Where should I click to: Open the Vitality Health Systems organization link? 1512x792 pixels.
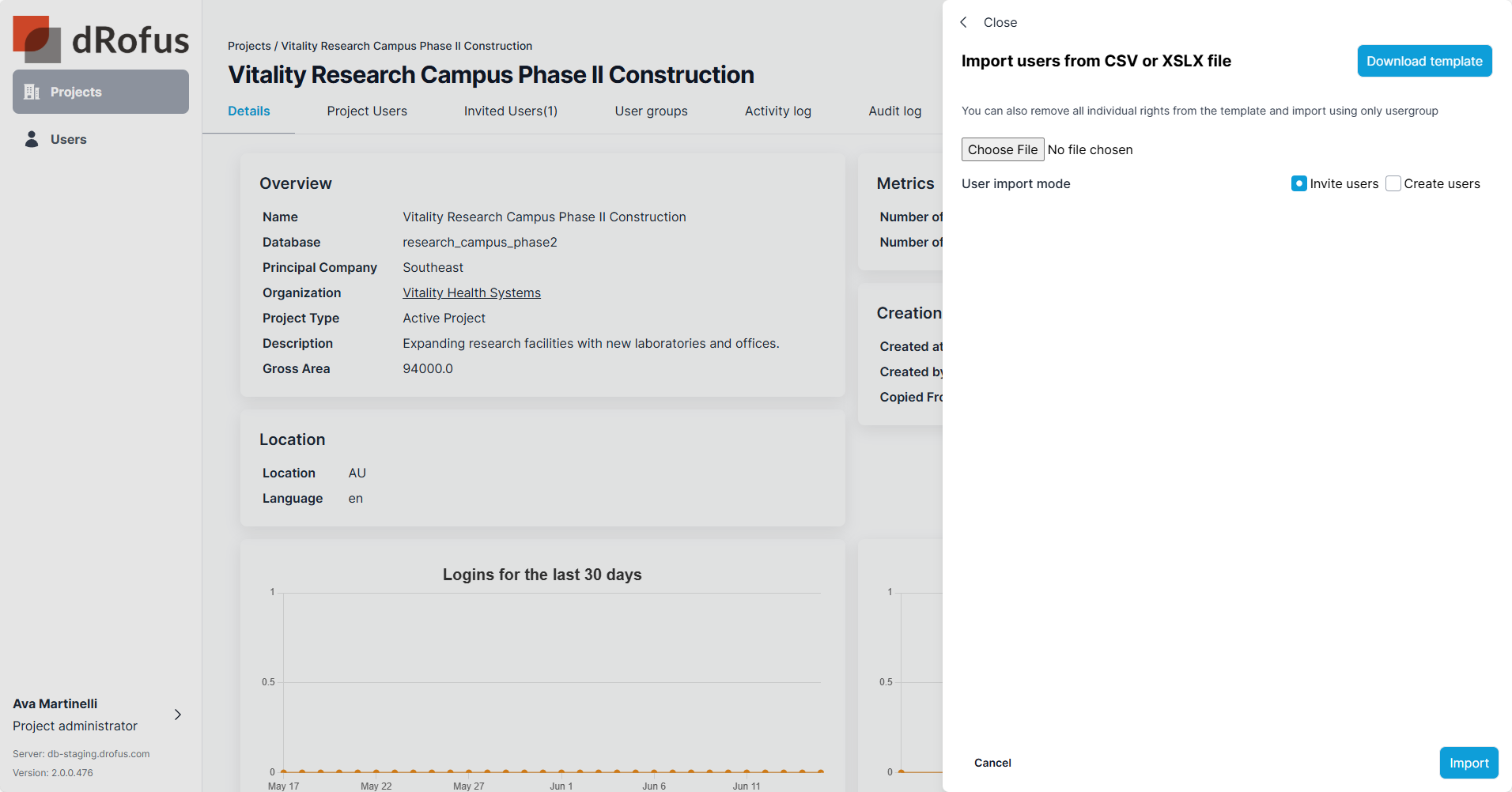point(471,292)
